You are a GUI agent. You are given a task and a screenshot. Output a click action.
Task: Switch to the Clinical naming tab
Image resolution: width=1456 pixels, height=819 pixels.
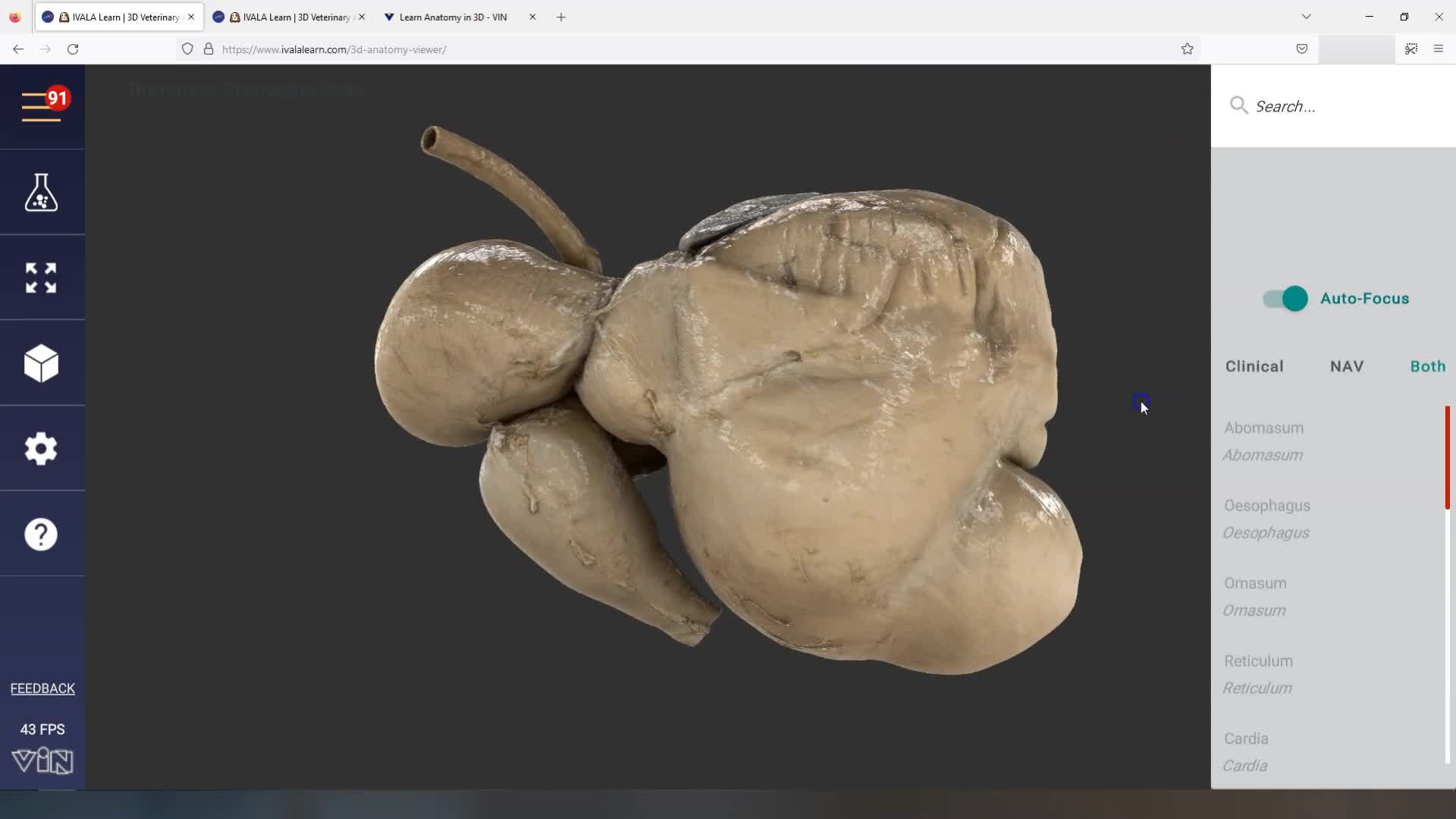[x=1254, y=366]
